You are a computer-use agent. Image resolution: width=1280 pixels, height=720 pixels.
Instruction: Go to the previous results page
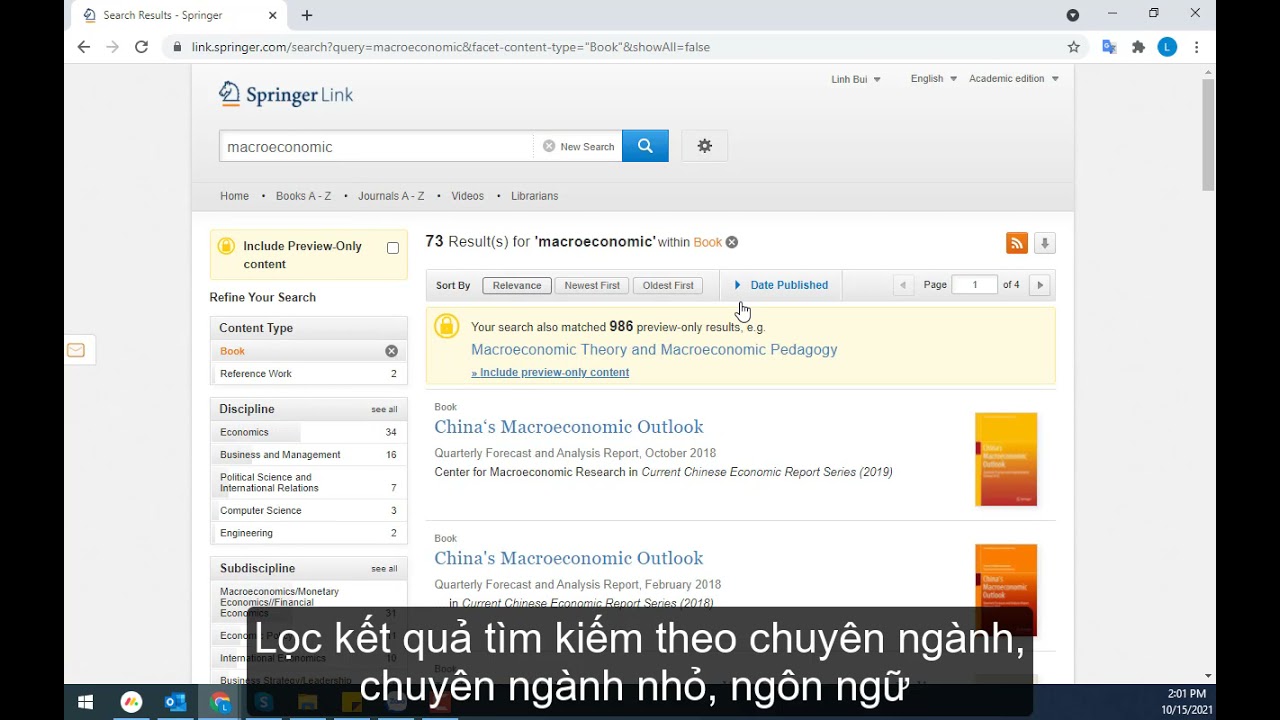click(903, 285)
